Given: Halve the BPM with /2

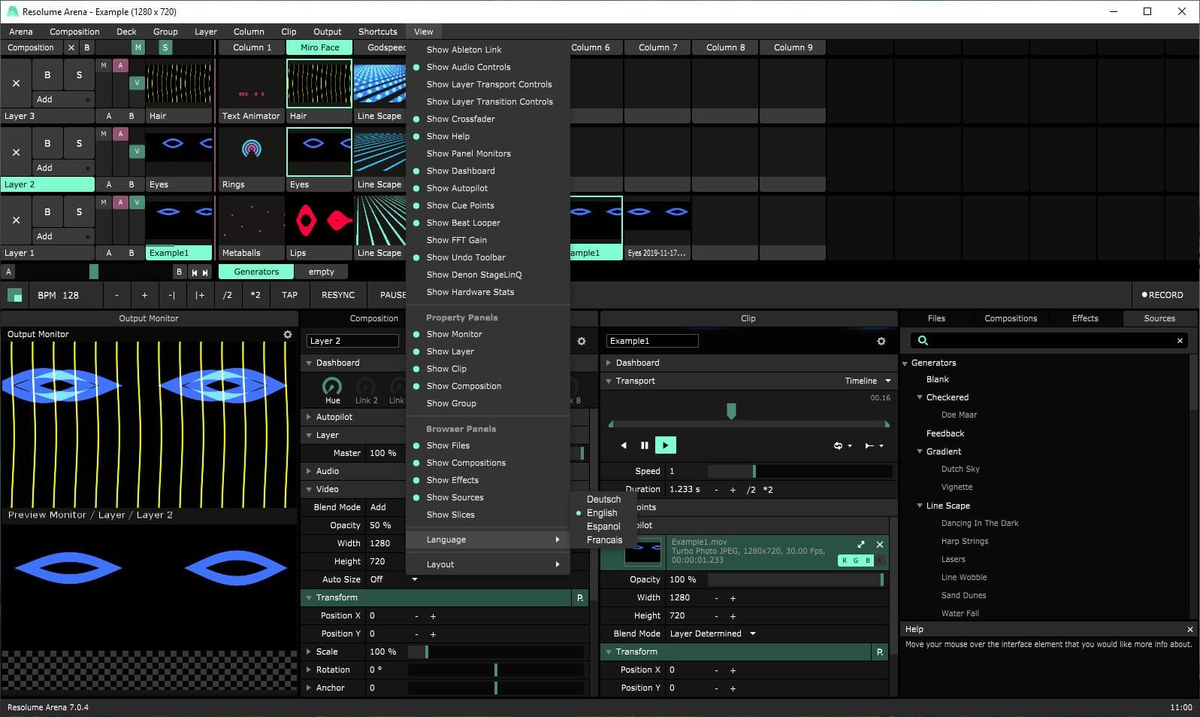Looking at the screenshot, I should coord(228,295).
